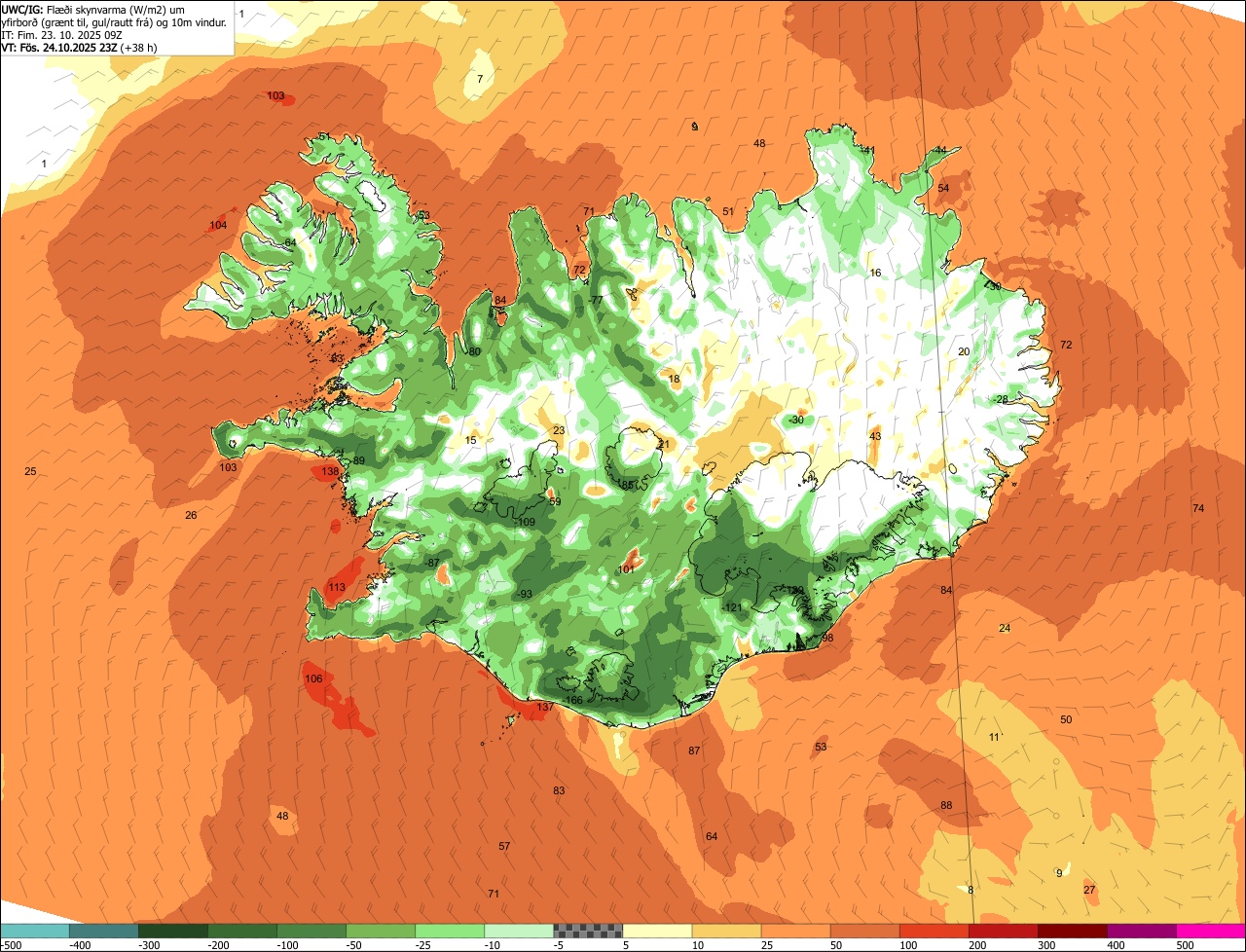This screenshot has height=952, width=1246.
Task: Select the green legend swatch between -100 and -50
Action: pos(311,931)
